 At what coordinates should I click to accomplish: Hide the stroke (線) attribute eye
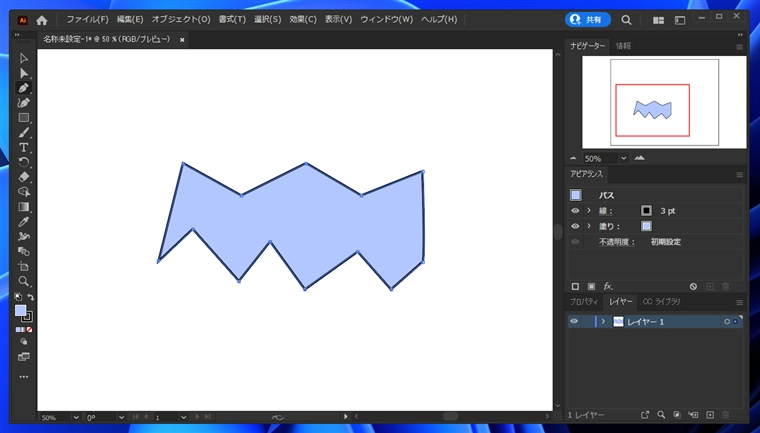(x=575, y=211)
